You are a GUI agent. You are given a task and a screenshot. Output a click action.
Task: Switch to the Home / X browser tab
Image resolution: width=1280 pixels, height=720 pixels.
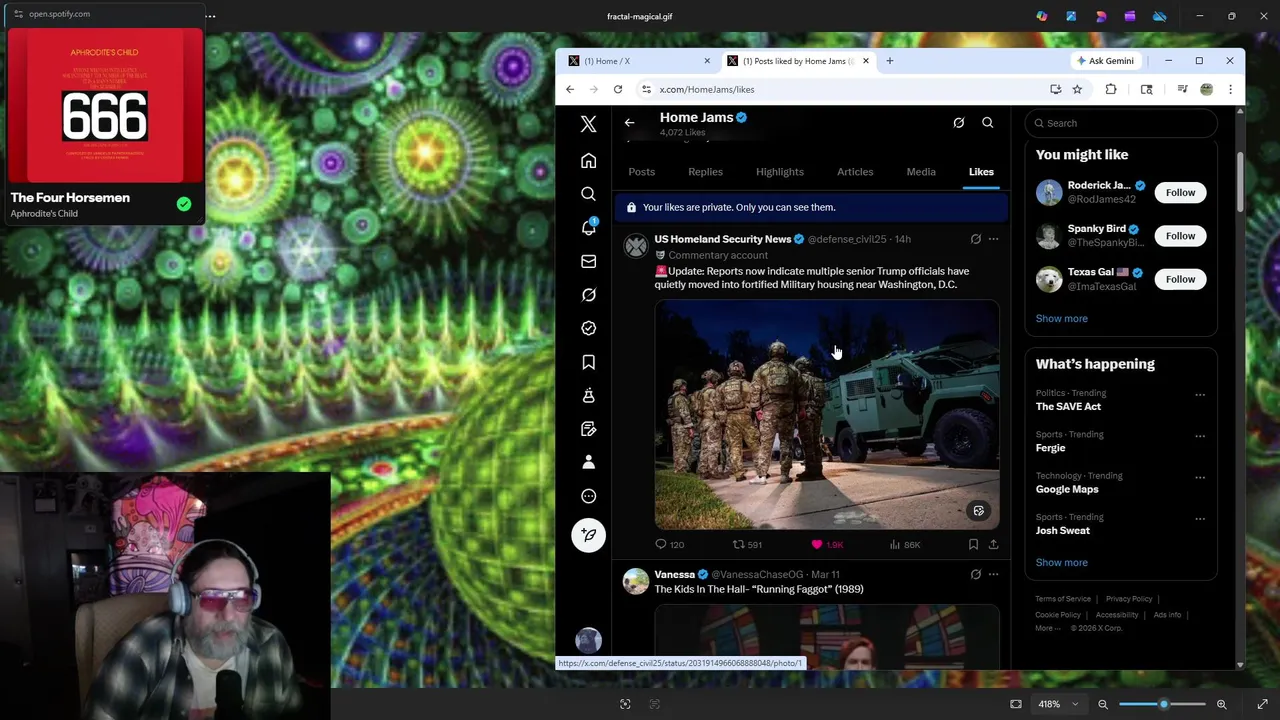638,61
